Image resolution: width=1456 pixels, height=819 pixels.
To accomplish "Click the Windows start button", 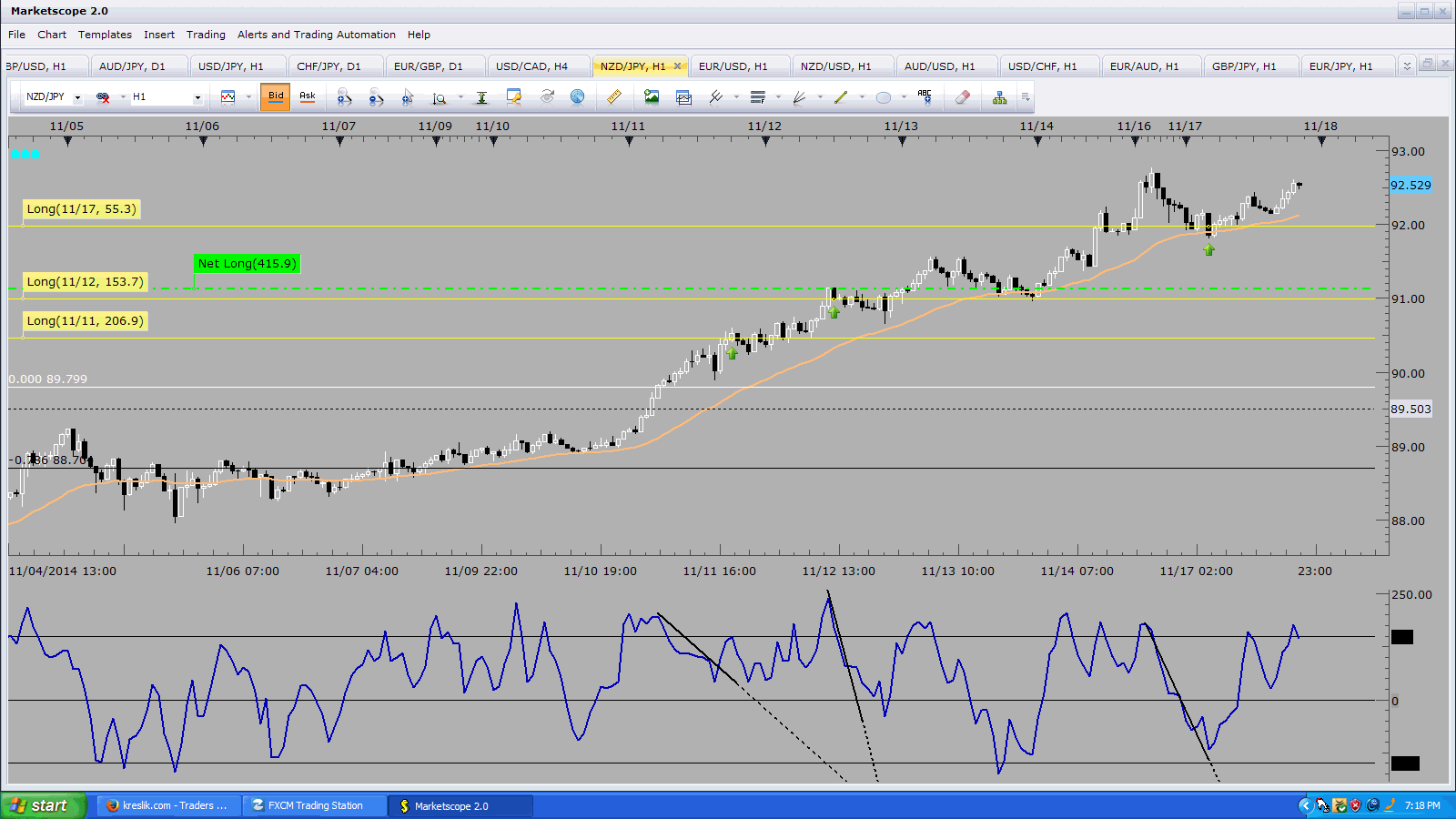I will pyautogui.click(x=43, y=805).
